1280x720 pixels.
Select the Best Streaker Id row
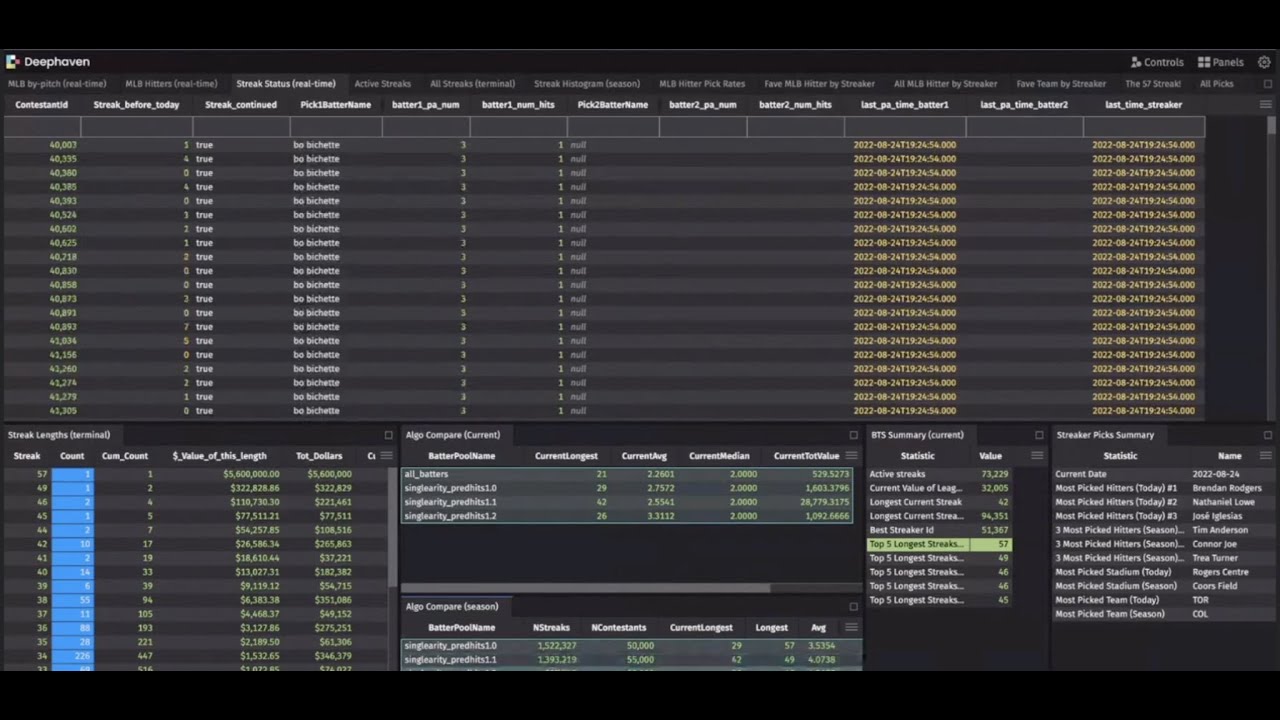pyautogui.click(x=939, y=530)
